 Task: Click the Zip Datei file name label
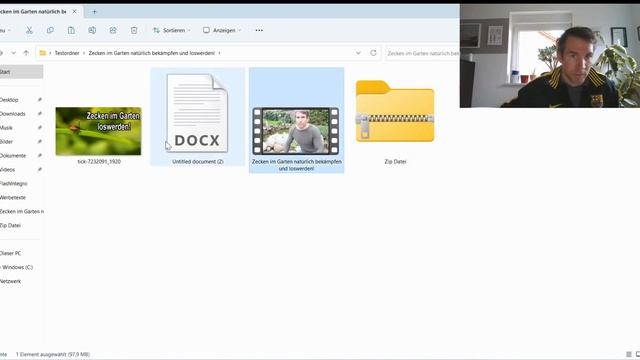tap(395, 162)
